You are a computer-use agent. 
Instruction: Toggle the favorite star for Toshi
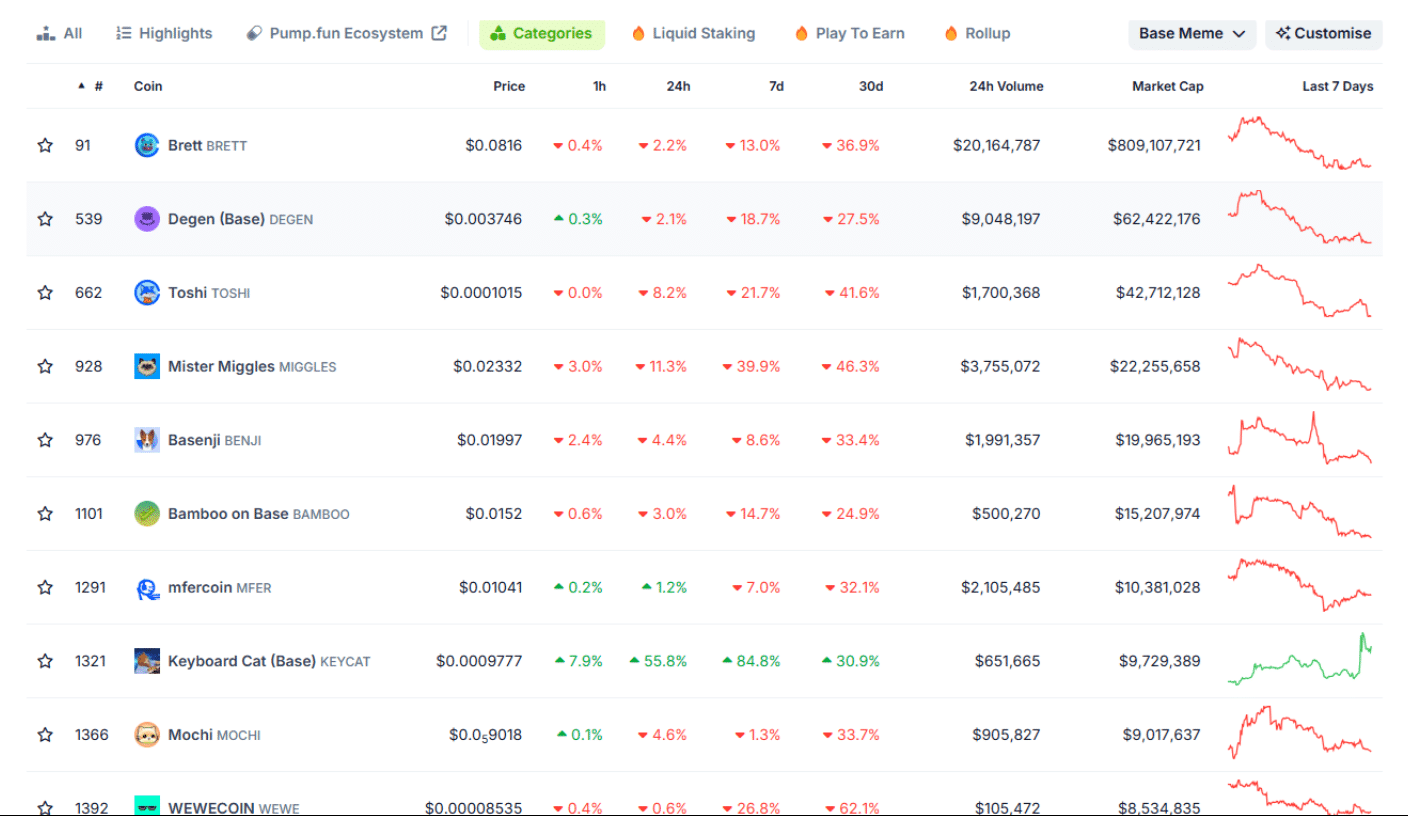pyautogui.click(x=45, y=293)
